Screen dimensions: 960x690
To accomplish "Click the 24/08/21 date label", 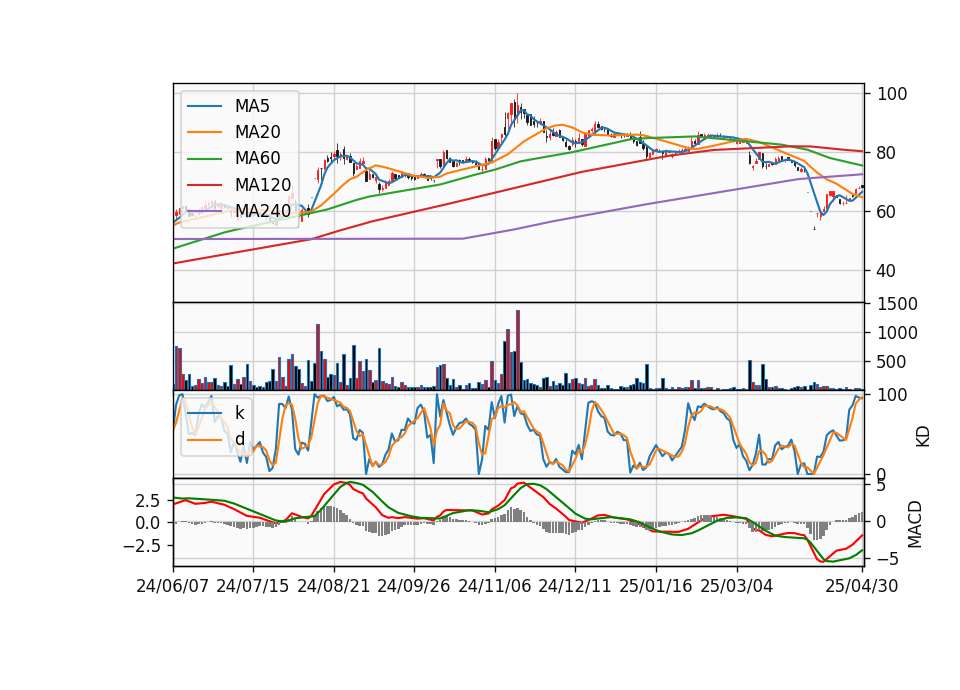I will 334,586.
